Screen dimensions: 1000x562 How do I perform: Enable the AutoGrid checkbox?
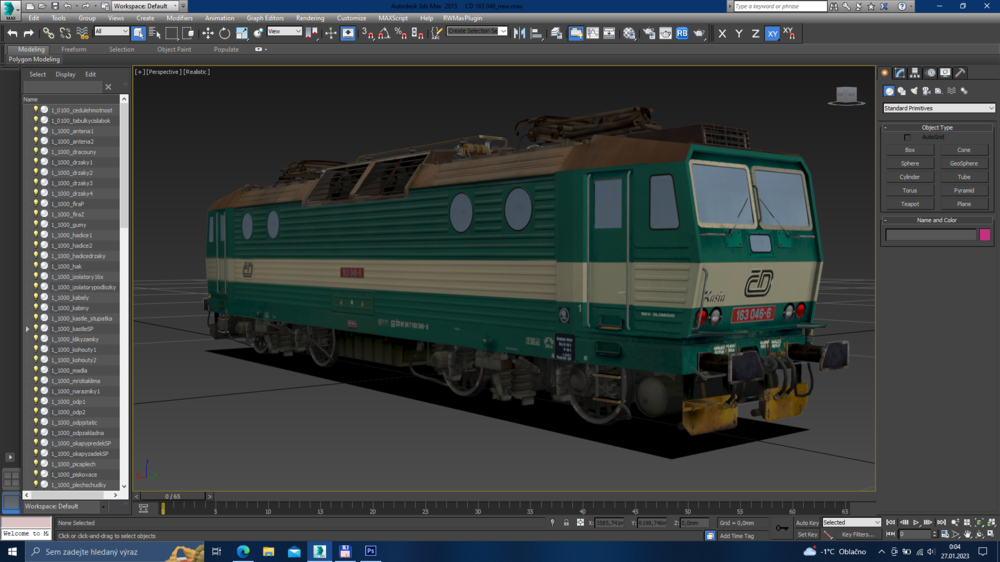point(907,138)
